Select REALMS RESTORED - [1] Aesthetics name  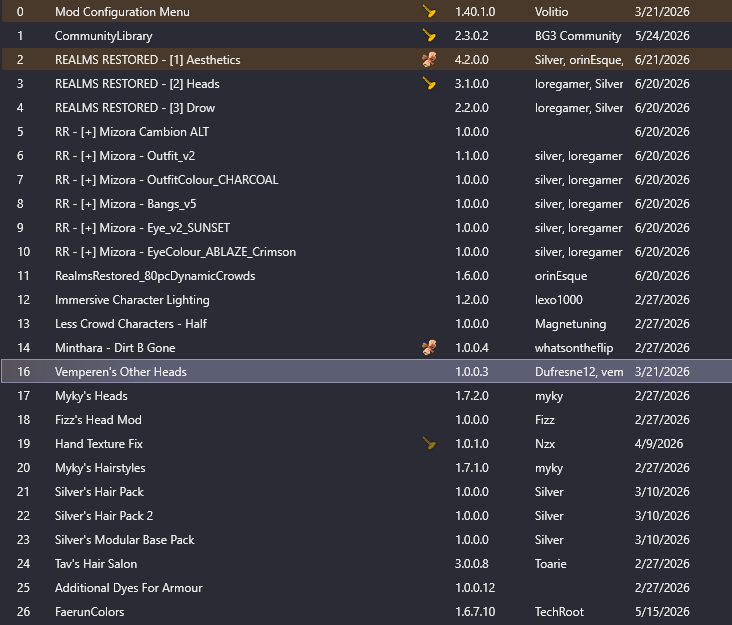click(148, 60)
